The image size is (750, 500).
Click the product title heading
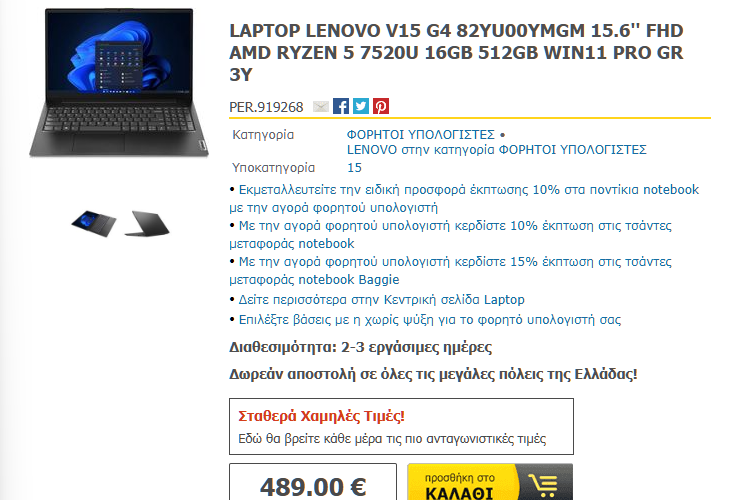click(x=456, y=53)
